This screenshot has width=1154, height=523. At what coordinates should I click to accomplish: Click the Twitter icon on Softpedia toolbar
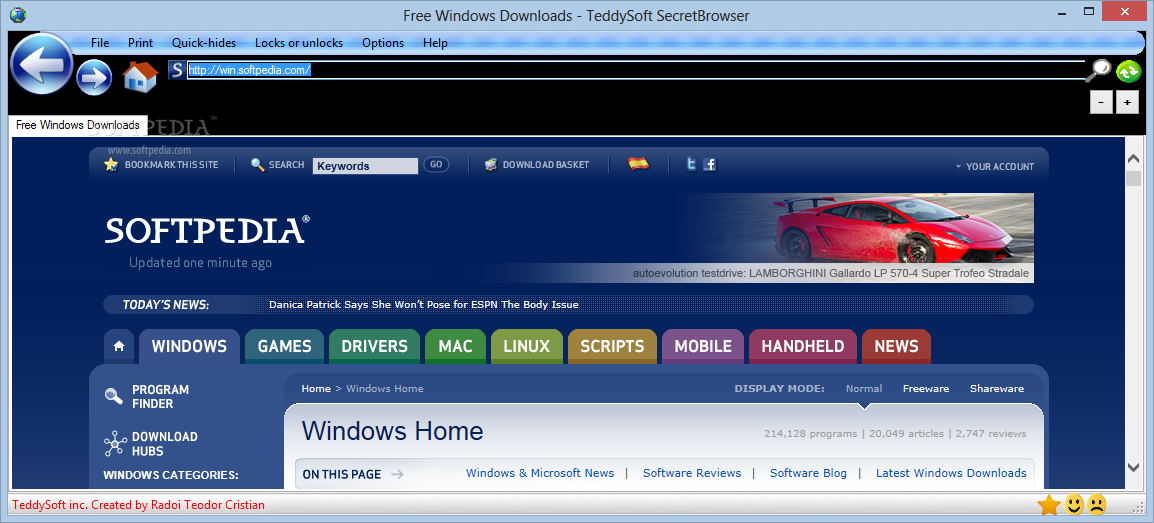click(x=691, y=165)
